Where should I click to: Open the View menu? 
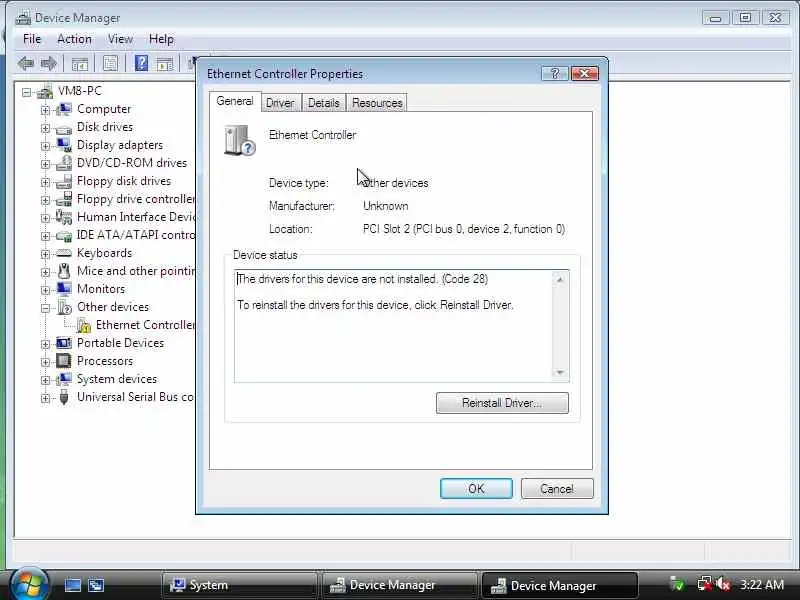coord(120,39)
